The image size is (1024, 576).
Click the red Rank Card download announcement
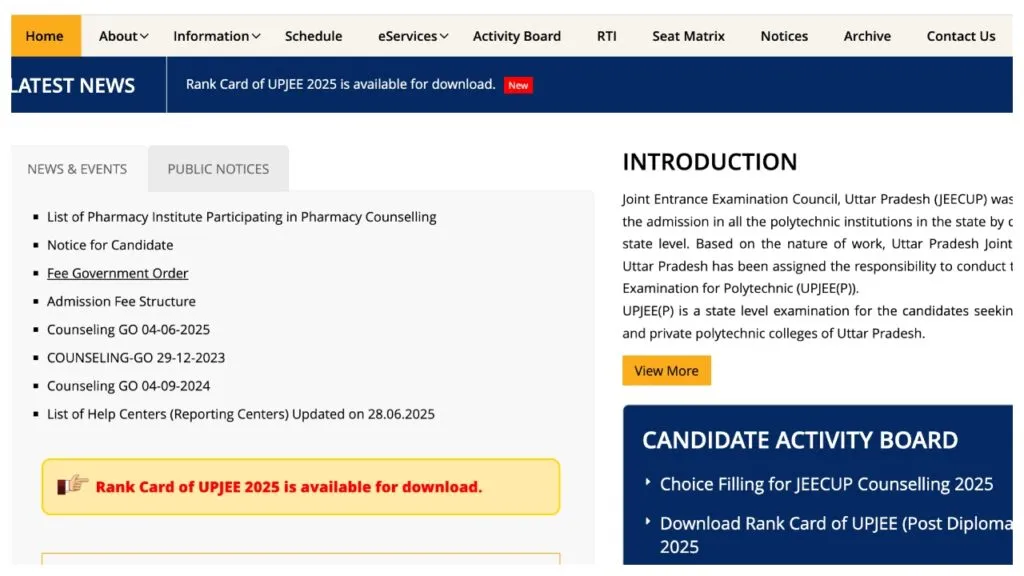[x=289, y=487]
